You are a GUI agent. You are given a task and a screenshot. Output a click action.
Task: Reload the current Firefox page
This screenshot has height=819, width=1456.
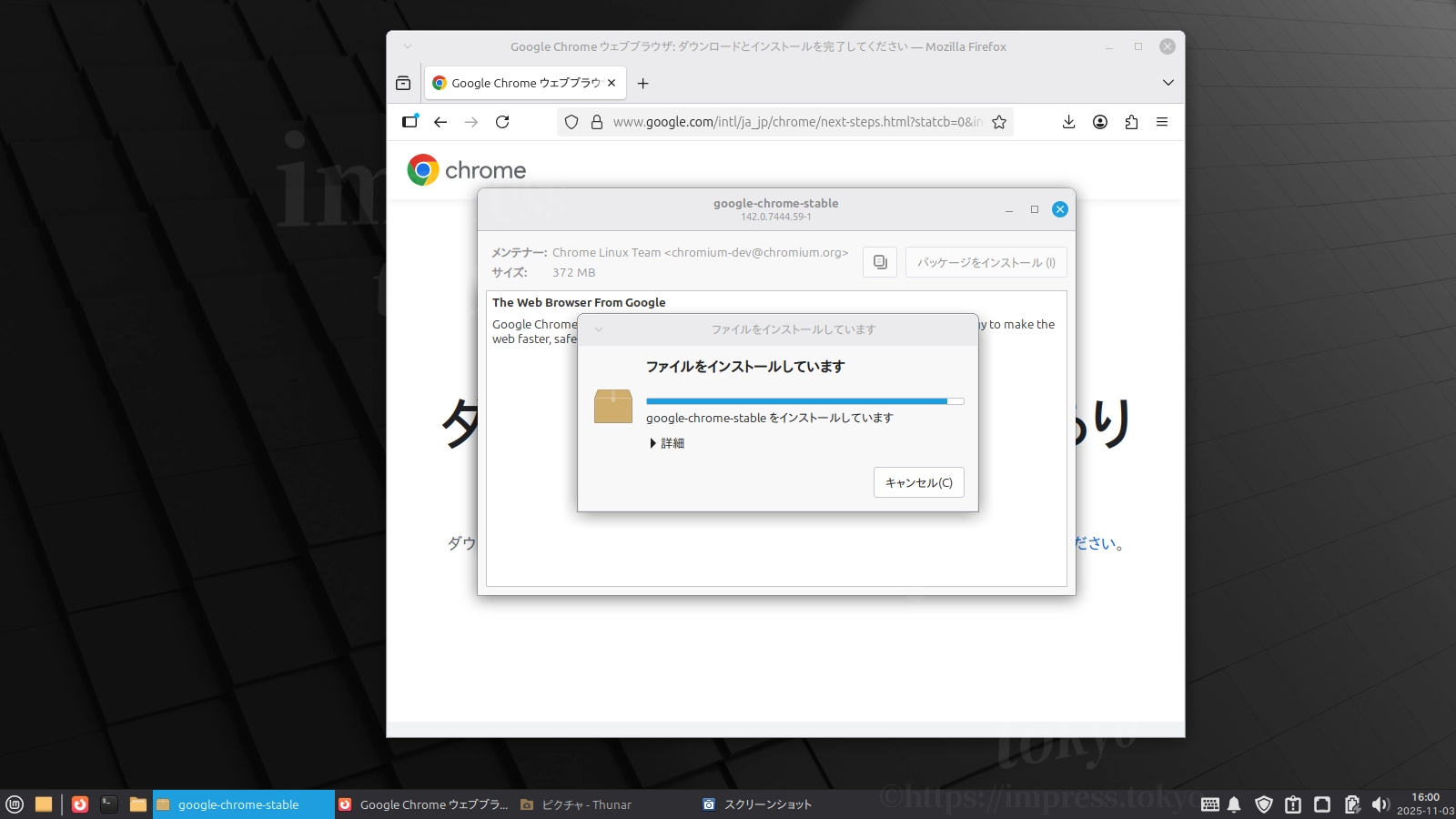502,122
